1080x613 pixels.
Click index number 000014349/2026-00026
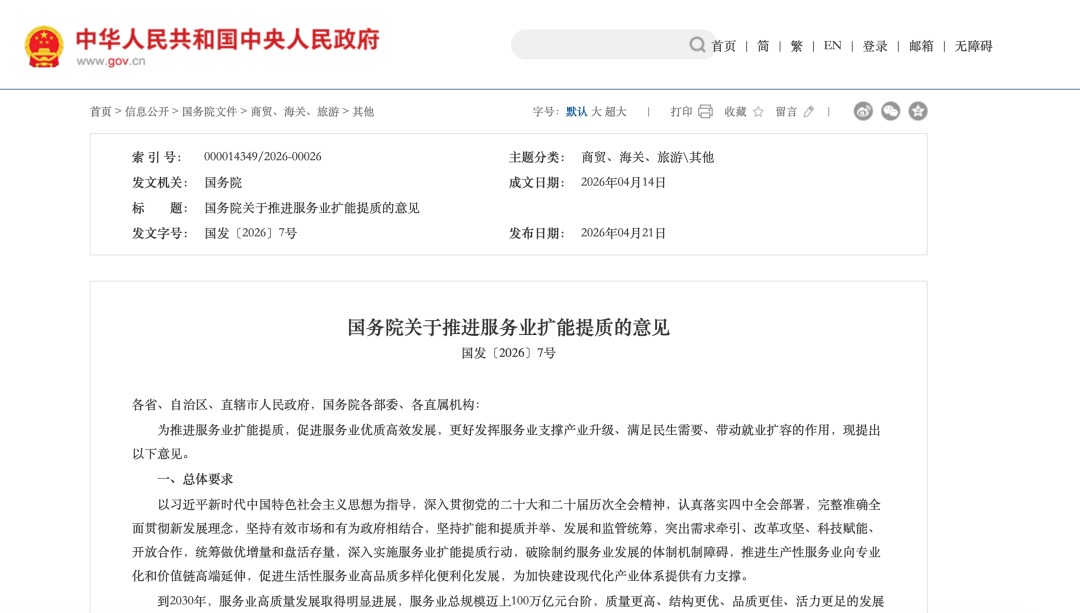(x=262, y=156)
